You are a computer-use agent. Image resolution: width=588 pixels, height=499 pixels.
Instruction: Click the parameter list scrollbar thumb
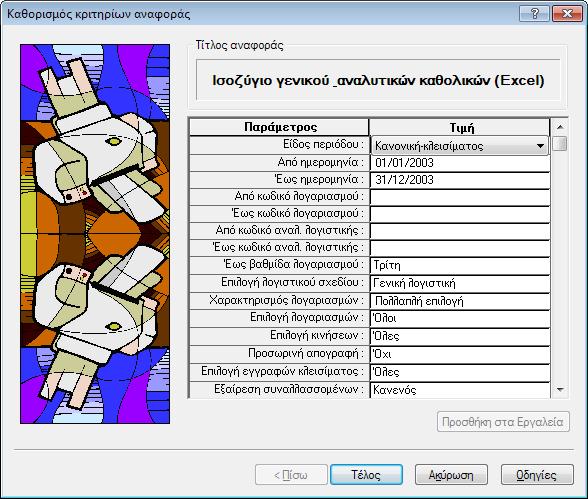tap(560, 144)
